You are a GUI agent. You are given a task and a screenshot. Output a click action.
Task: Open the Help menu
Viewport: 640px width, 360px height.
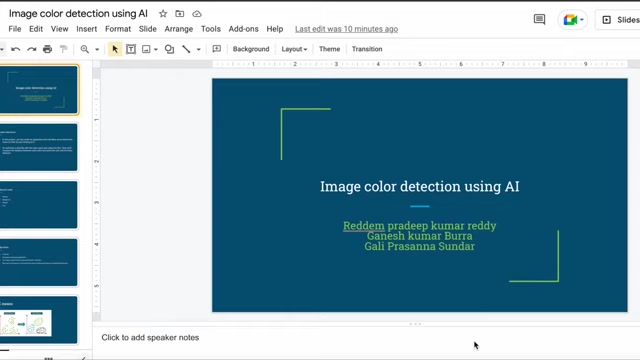(x=275, y=29)
